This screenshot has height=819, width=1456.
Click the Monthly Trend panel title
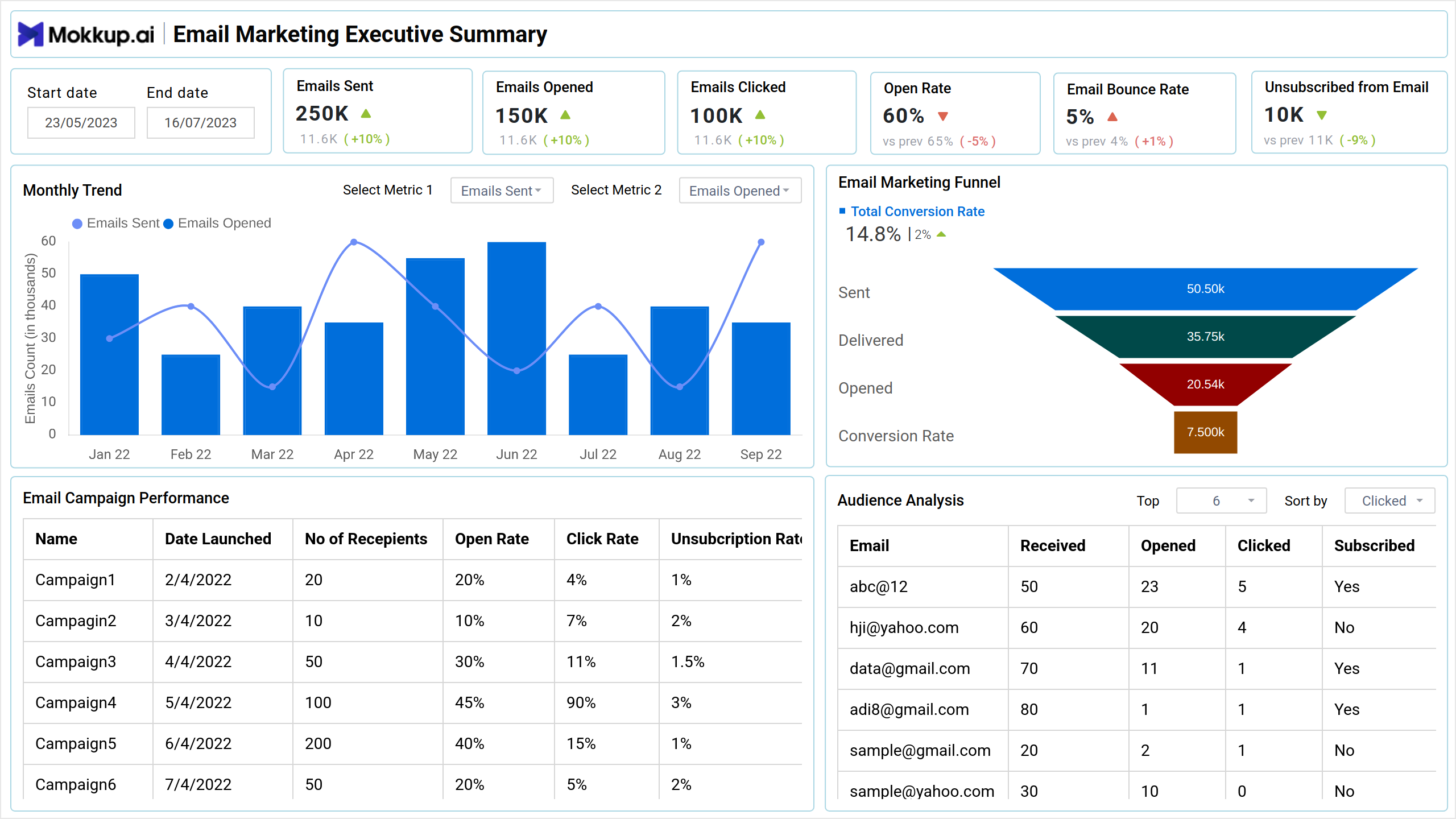pos(72,190)
